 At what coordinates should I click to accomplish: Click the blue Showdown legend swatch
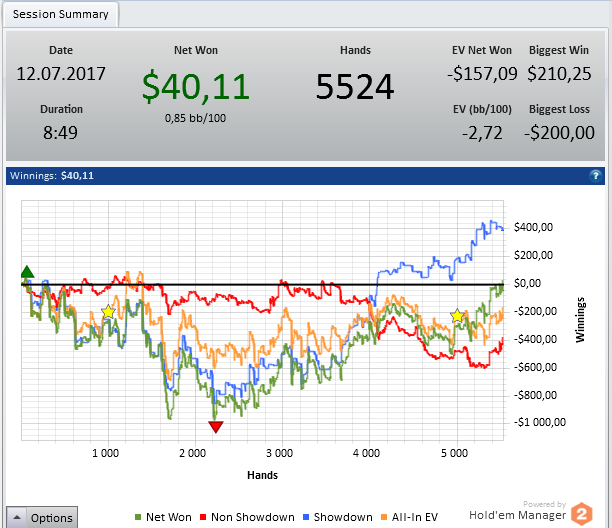pyautogui.click(x=306, y=517)
